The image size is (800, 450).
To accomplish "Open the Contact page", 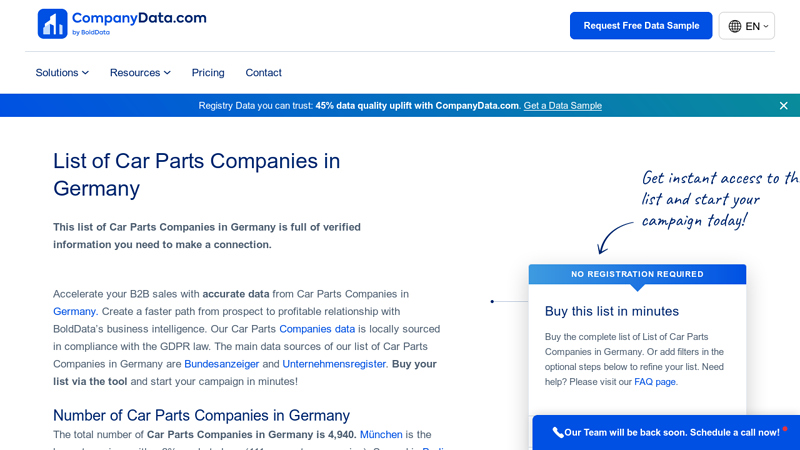I will (263, 72).
